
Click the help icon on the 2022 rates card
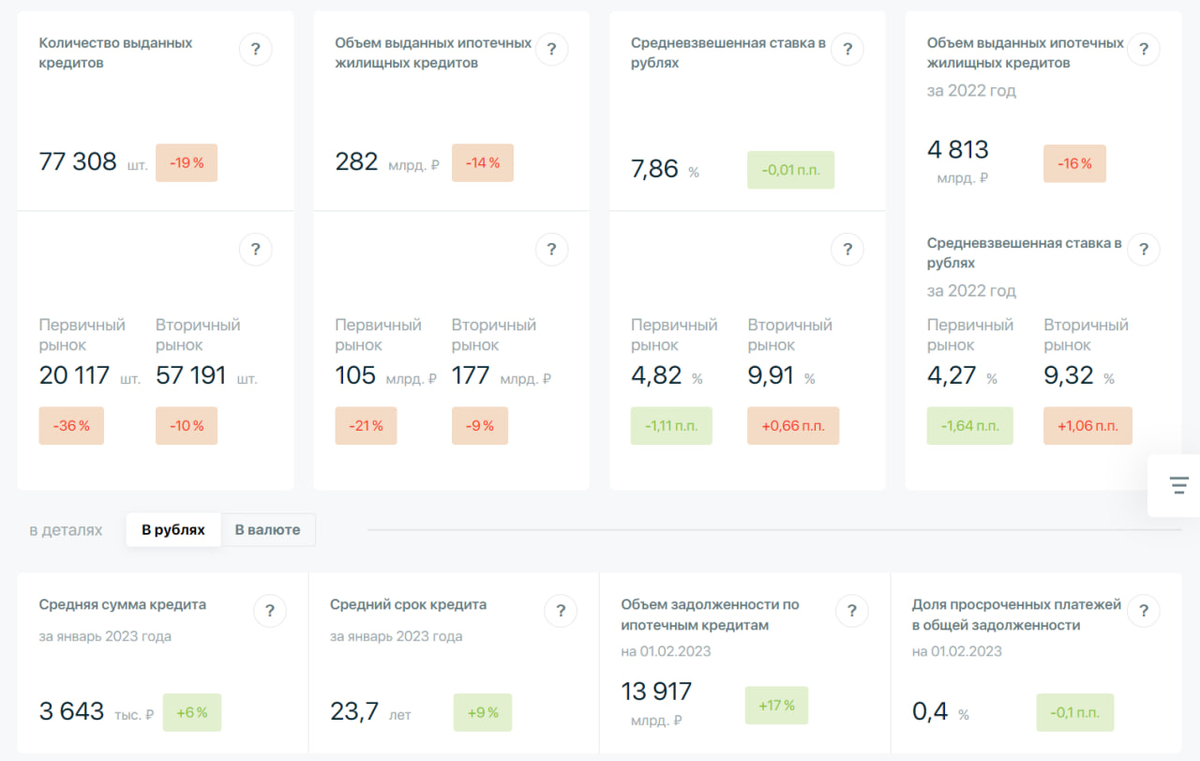[x=1143, y=249]
